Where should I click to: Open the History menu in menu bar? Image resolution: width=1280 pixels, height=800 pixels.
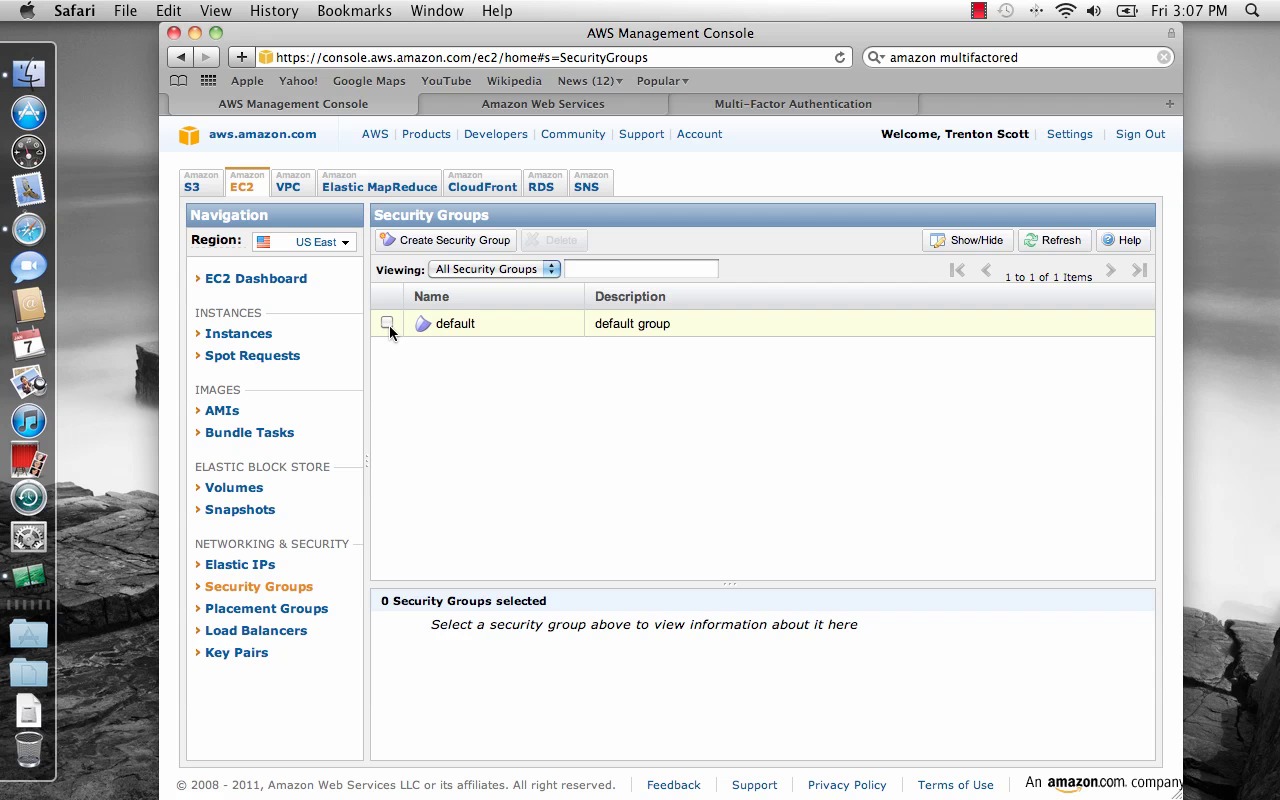(274, 11)
